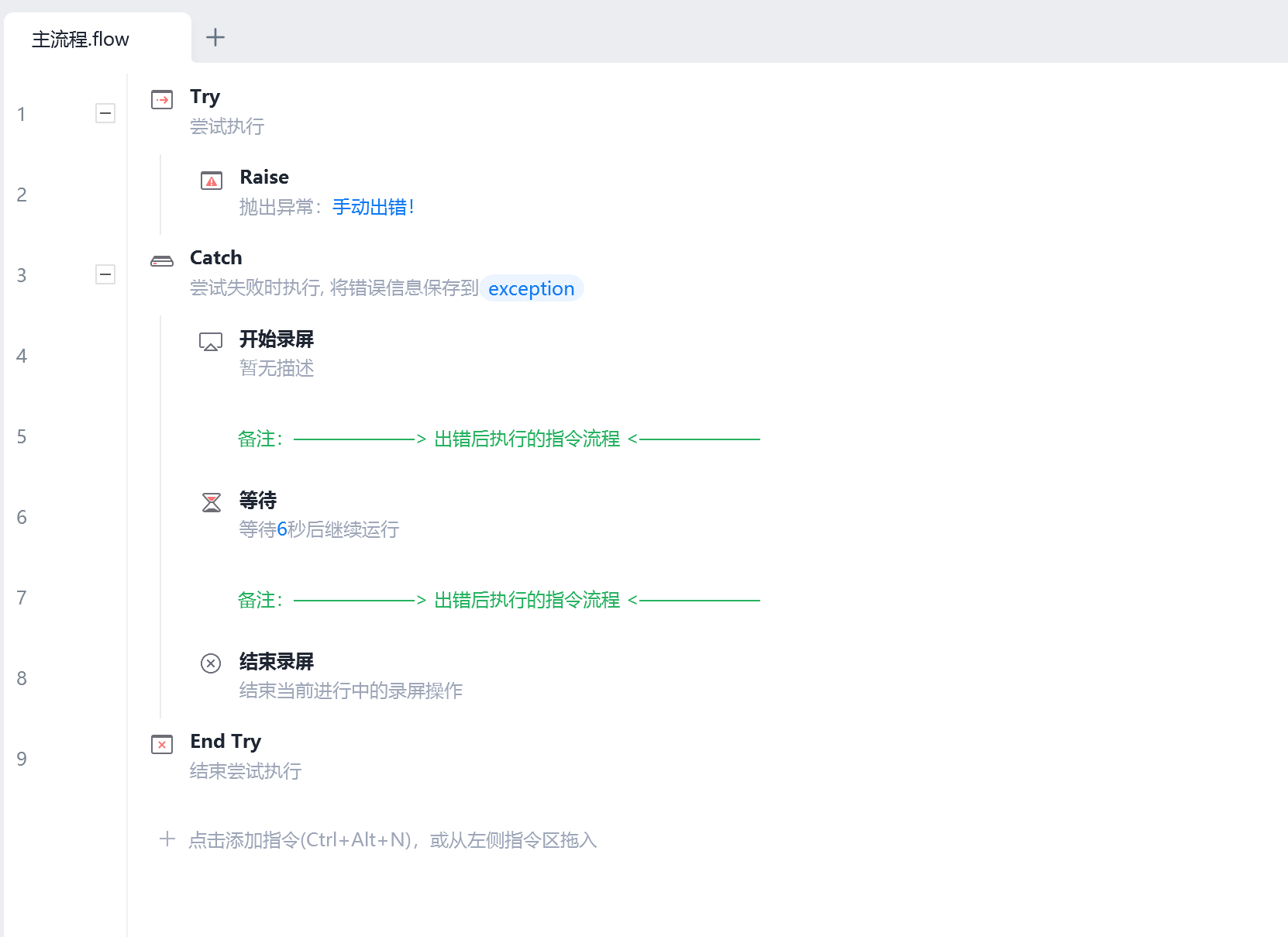Click the Try instruction icon
Screen dimensions: 1288x937
(162, 100)
